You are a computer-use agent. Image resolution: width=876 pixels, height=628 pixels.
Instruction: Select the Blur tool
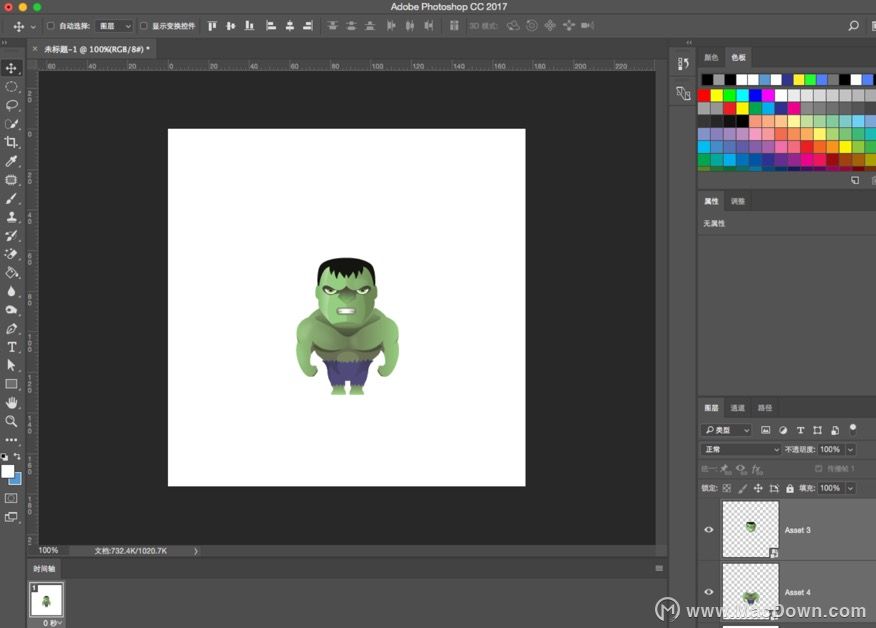pyautogui.click(x=11, y=291)
